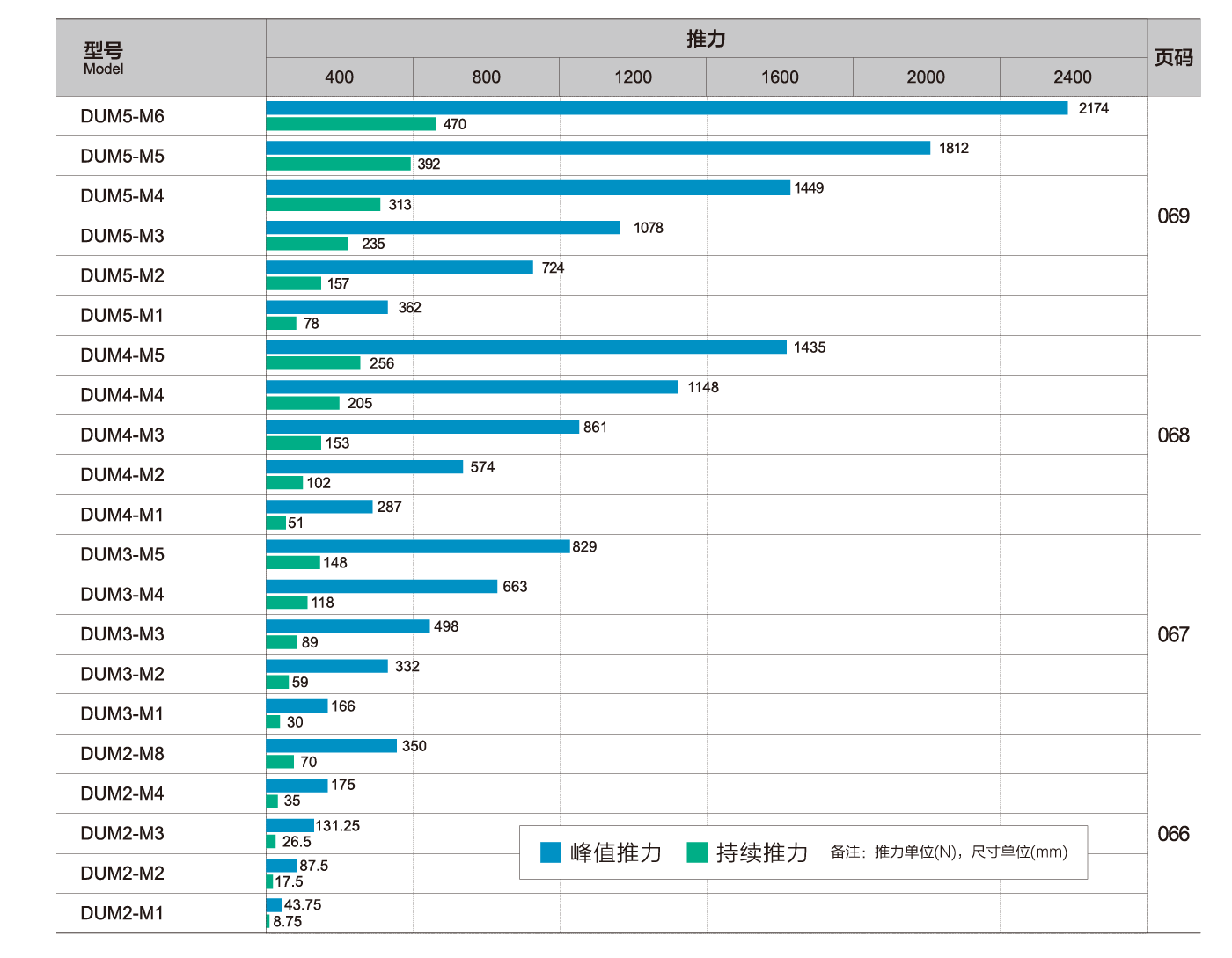Select the DUM2-M3 model label
Viewport: 1232px width, 958px height.
pyautogui.click(x=122, y=833)
